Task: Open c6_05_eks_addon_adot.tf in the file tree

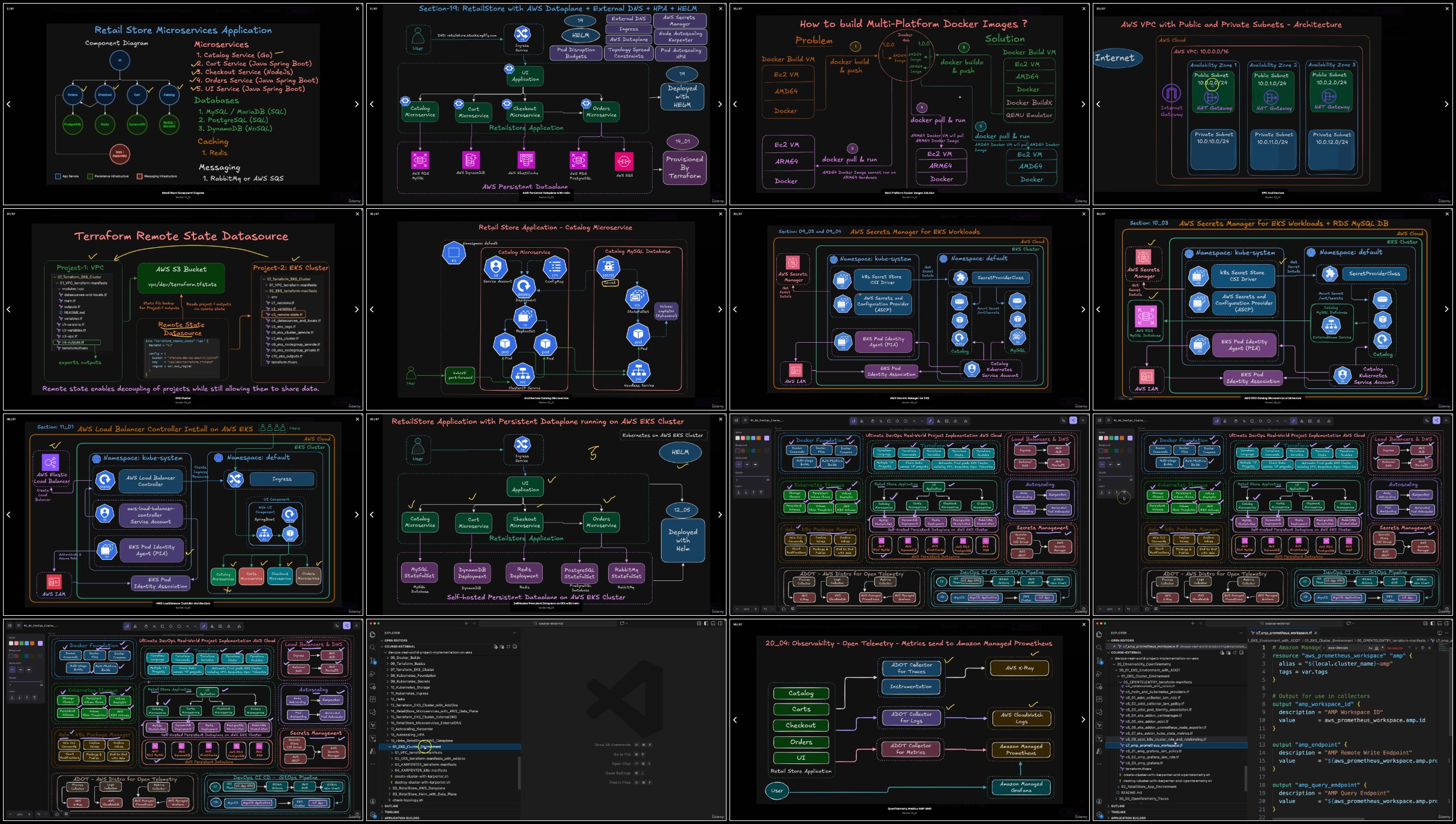Action: point(1148,721)
